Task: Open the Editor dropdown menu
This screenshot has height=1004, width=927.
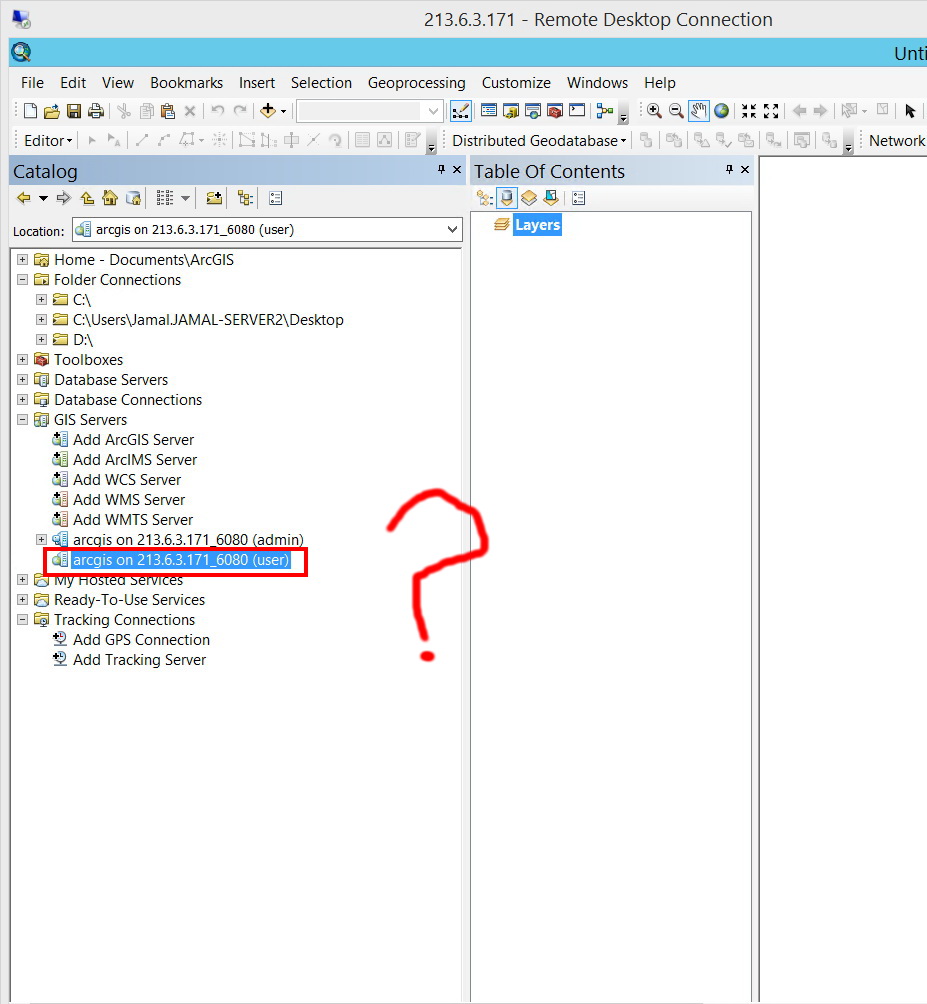Action: (x=48, y=140)
